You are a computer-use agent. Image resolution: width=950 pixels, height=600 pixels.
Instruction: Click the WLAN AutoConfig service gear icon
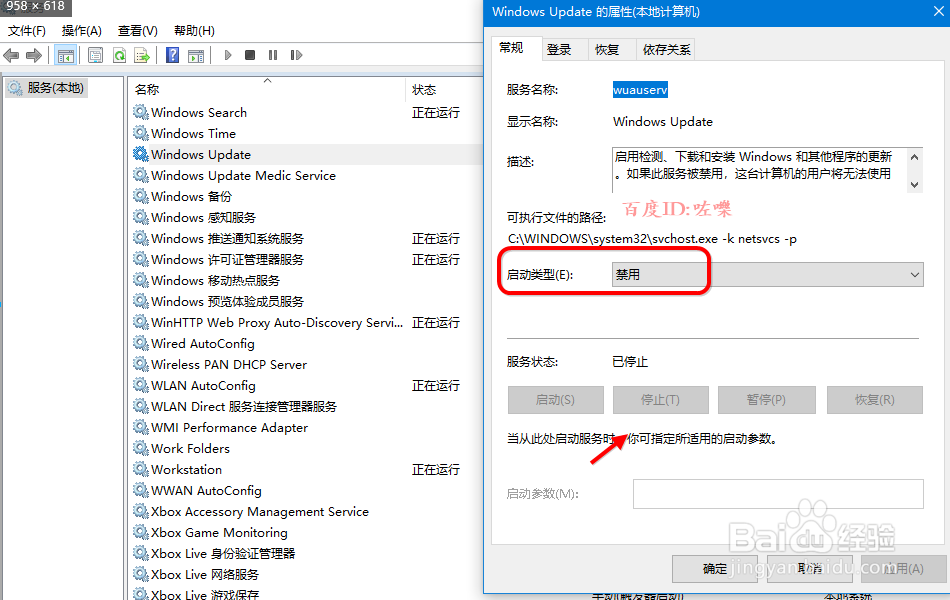[x=141, y=385]
